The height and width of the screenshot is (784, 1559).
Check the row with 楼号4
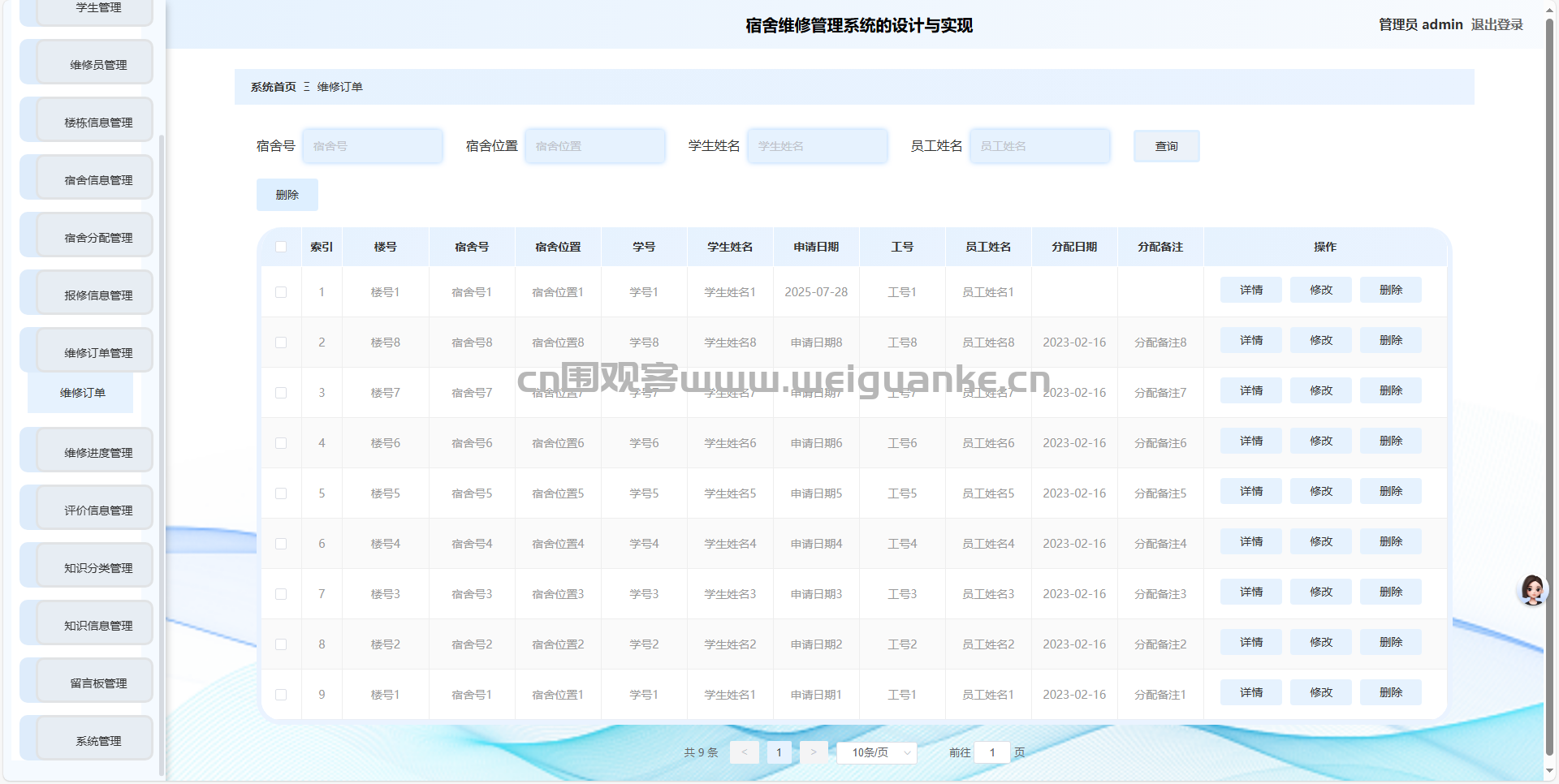coord(281,544)
